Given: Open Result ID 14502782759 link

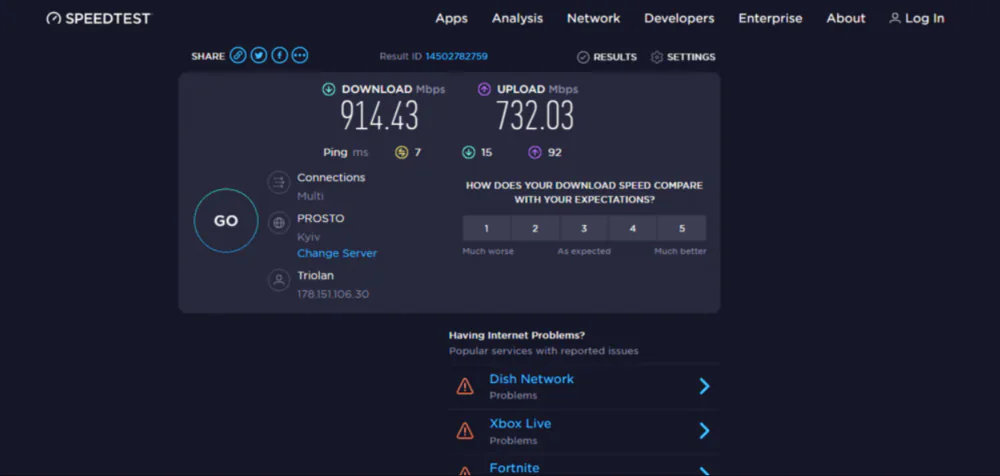Looking at the screenshot, I should (x=457, y=56).
